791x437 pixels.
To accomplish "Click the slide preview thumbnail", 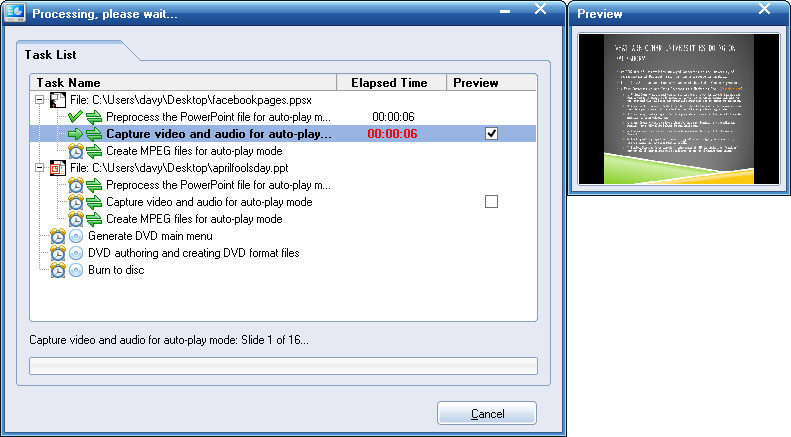I will 679,109.
